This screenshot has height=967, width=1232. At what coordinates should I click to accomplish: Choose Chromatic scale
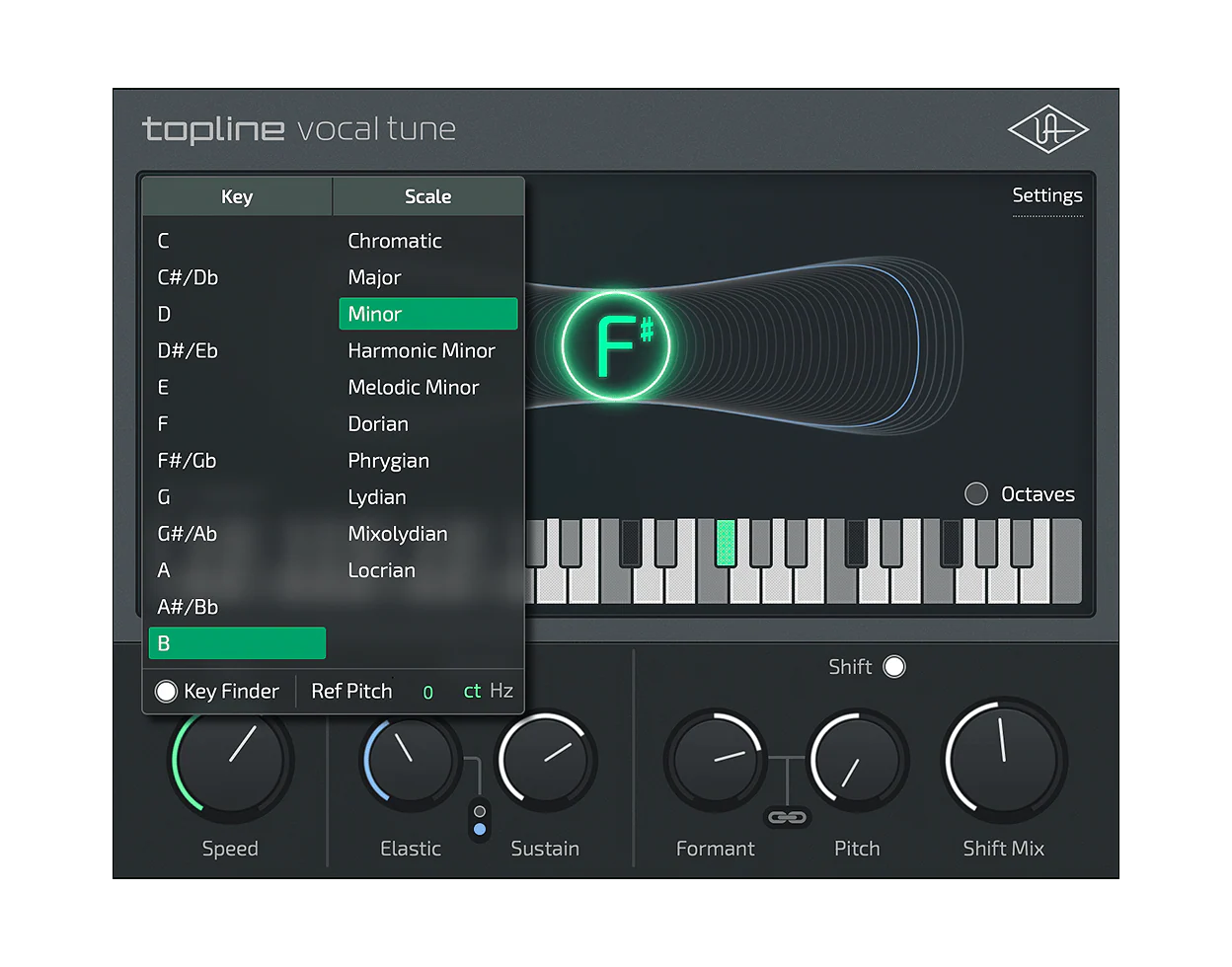tap(427, 241)
